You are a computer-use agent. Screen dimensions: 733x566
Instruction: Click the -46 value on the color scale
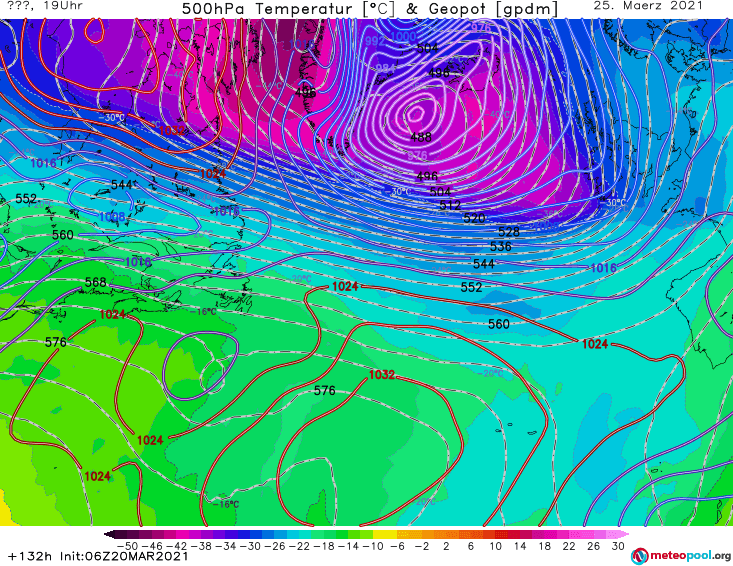click(x=152, y=546)
